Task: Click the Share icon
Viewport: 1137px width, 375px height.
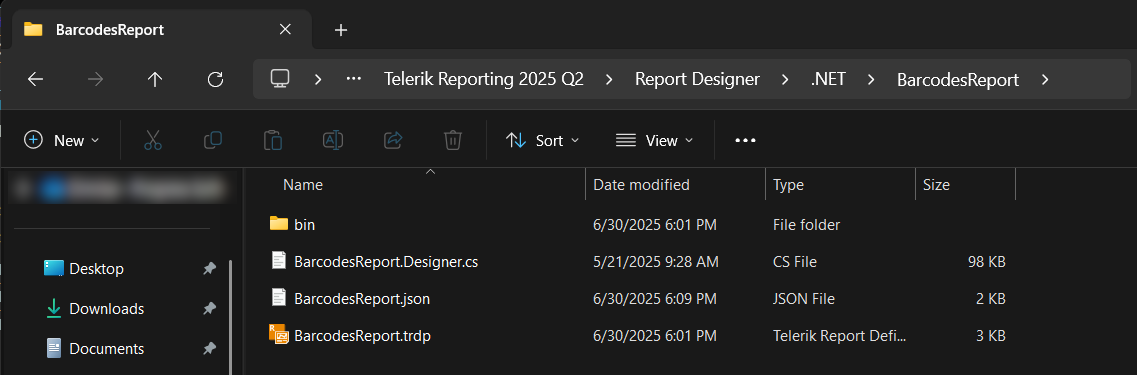Action: [x=393, y=140]
